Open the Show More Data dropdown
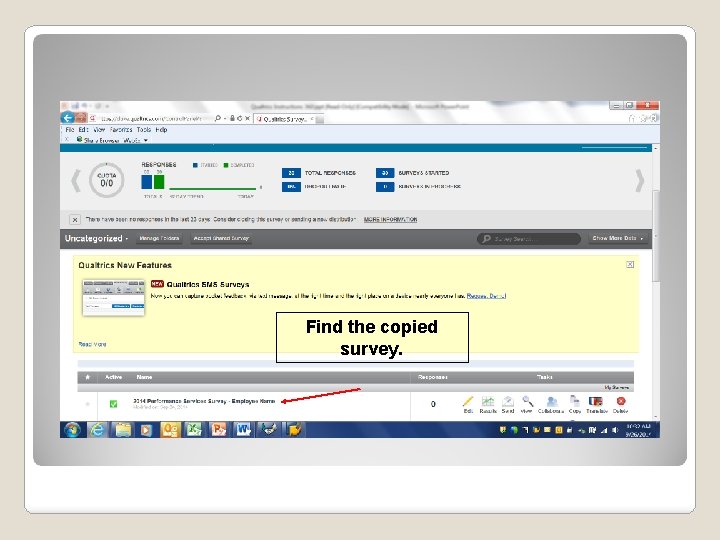 pyautogui.click(x=618, y=238)
